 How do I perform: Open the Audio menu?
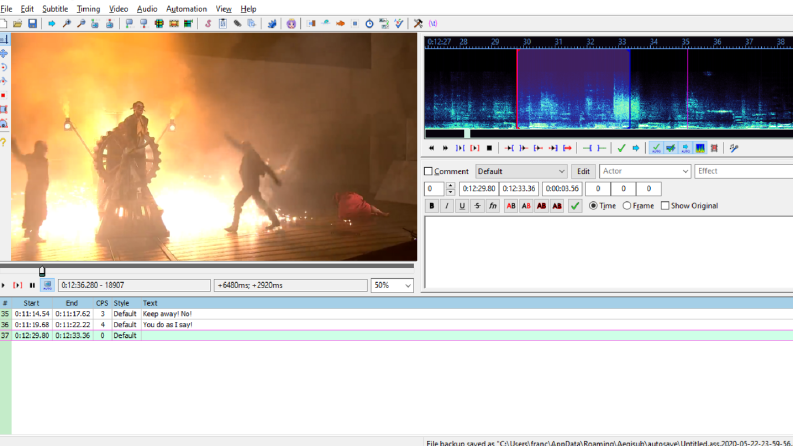147,9
